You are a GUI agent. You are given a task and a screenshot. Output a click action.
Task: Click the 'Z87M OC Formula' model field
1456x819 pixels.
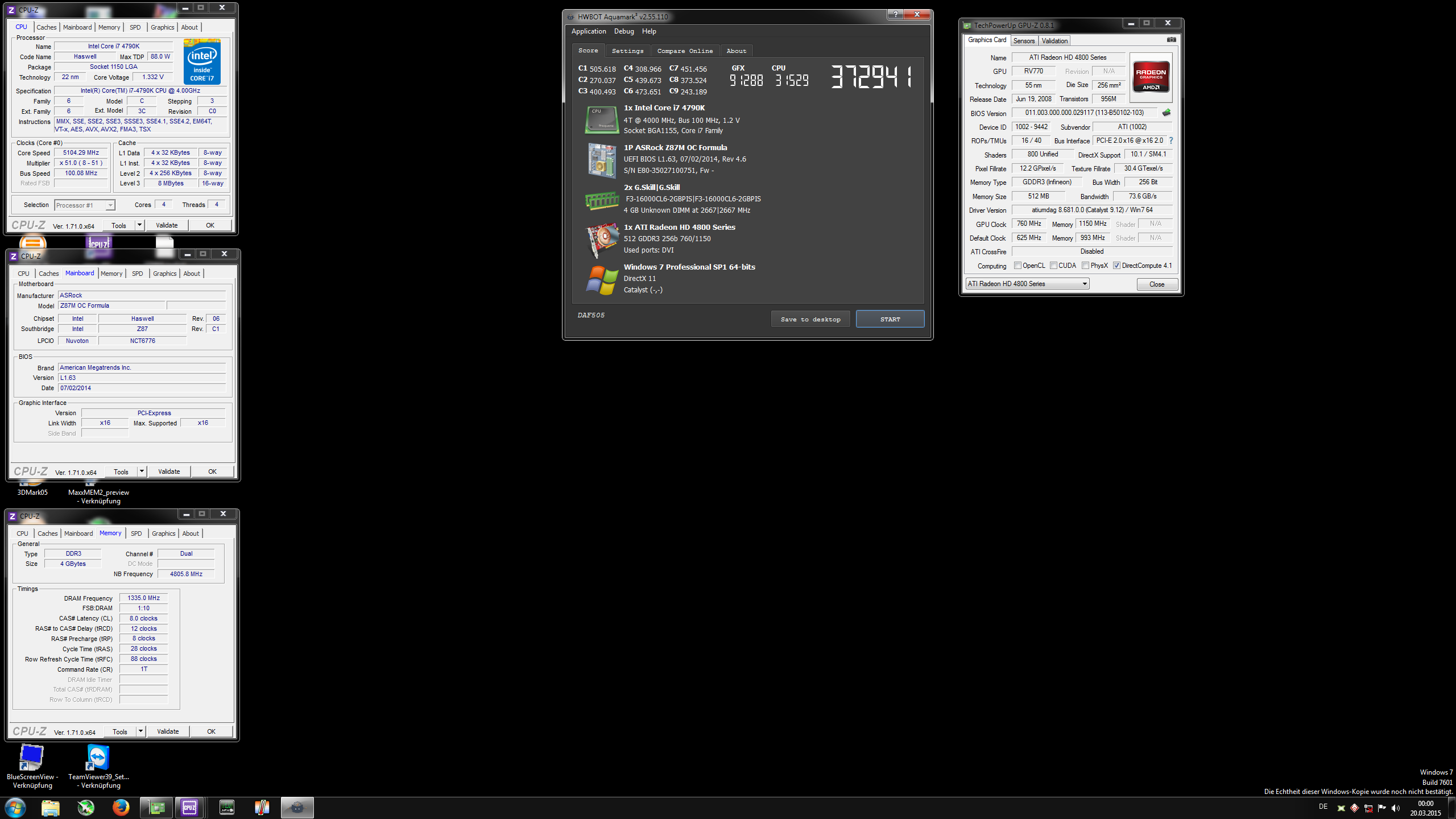[x=112, y=305]
